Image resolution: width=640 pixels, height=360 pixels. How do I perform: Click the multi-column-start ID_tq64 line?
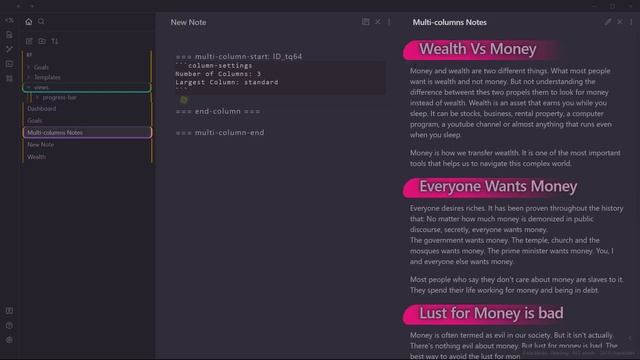click(239, 56)
